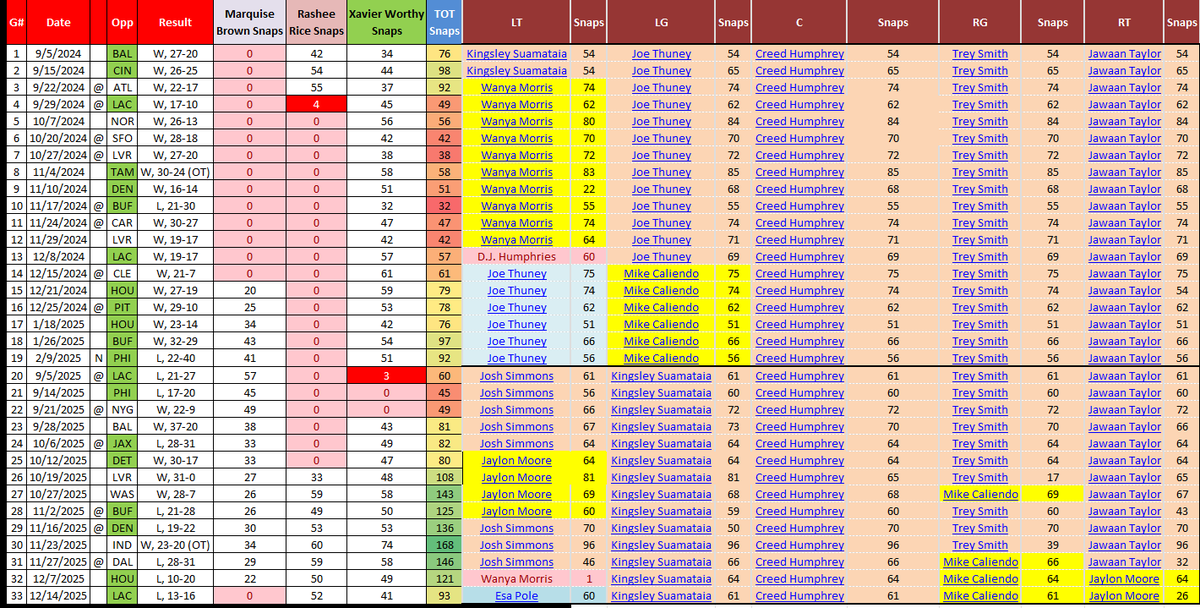Open Mike Caliendo LG link for 12/15/2024 game
Viewport: 1200px width, 608px height.
pos(661,274)
